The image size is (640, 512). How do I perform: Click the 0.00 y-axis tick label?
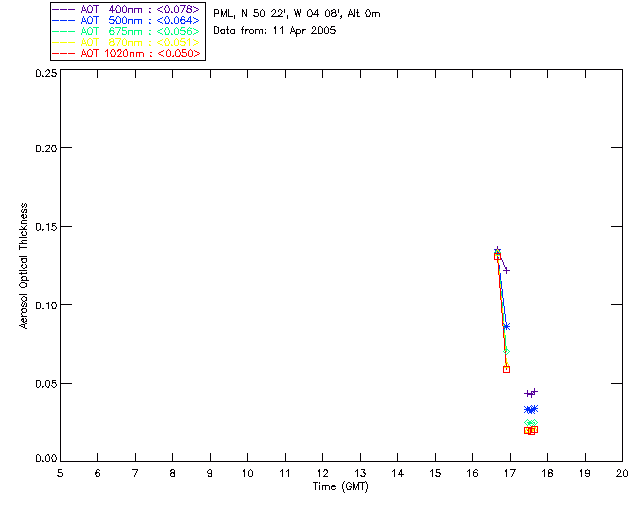click(46, 459)
